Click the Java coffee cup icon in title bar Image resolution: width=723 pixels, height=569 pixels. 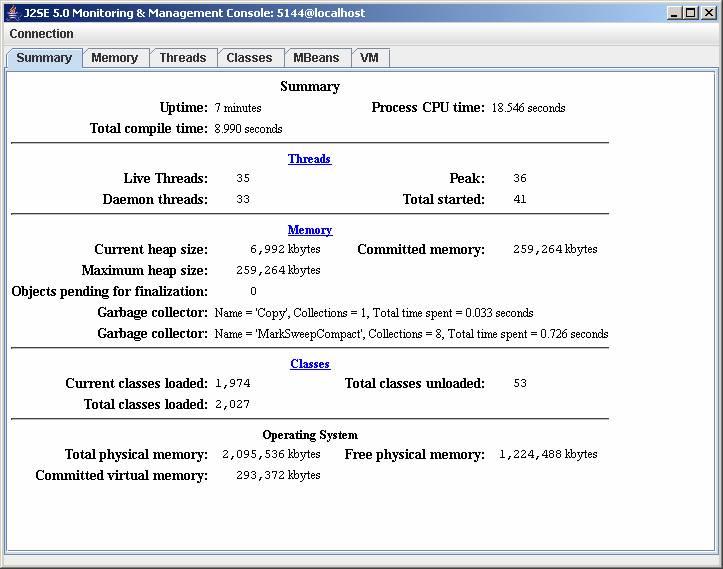click(x=13, y=13)
